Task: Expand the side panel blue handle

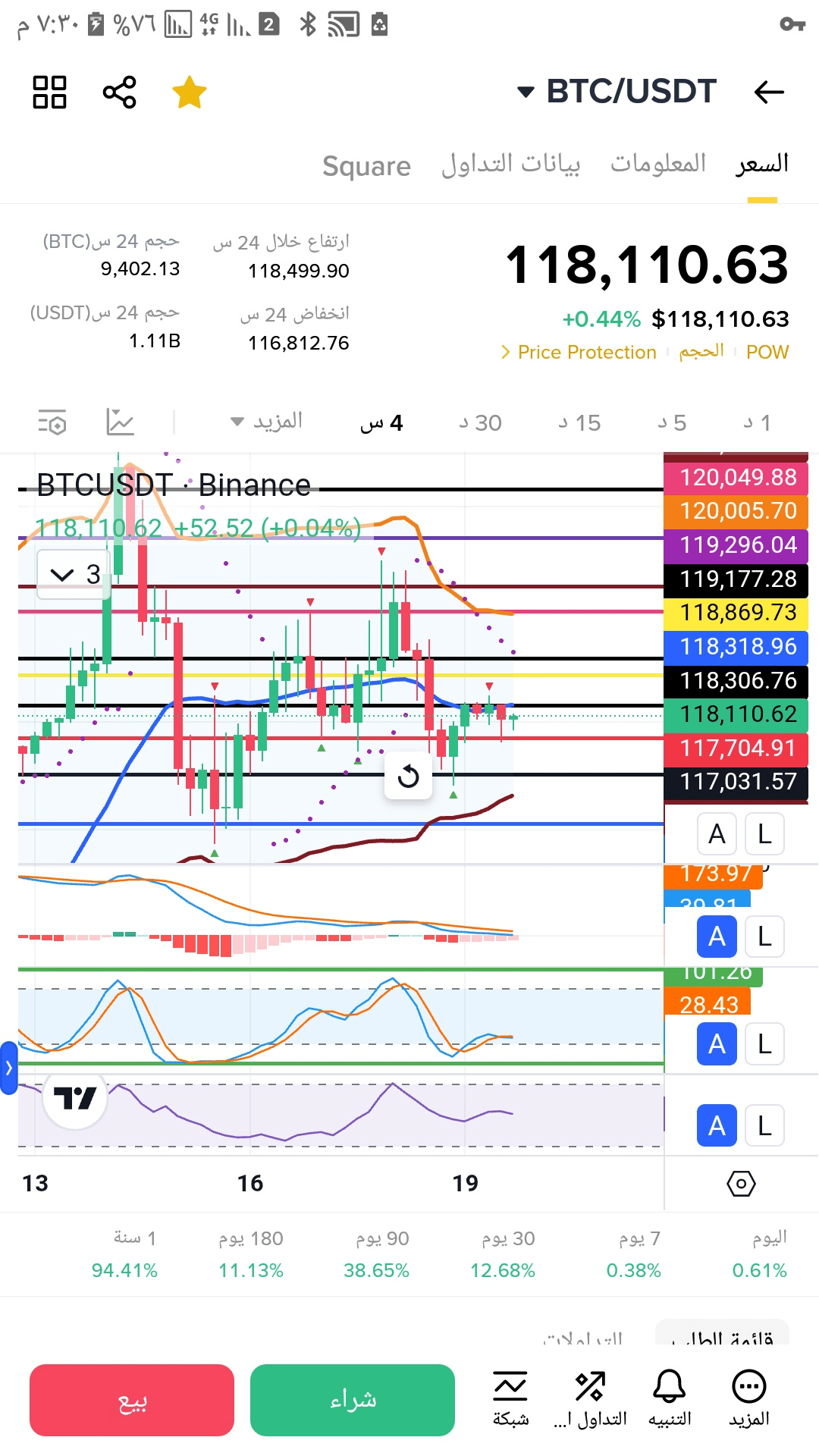Action: click(x=8, y=1068)
